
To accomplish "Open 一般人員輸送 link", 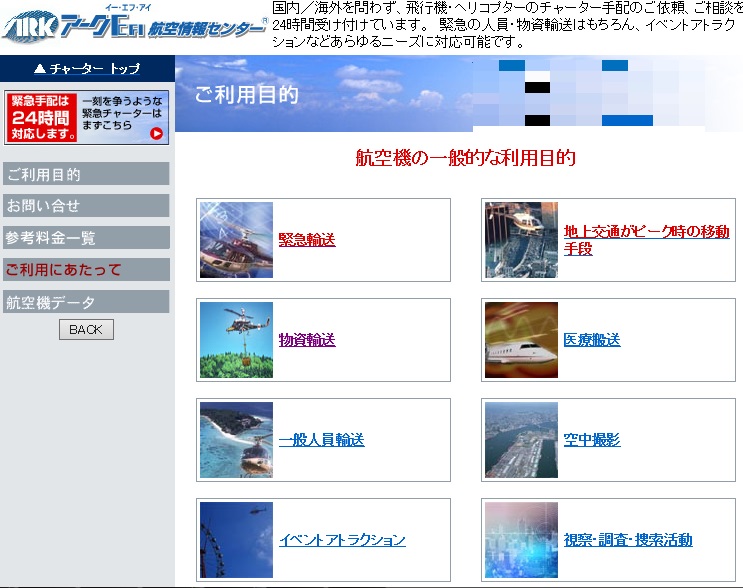I will [322, 440].
